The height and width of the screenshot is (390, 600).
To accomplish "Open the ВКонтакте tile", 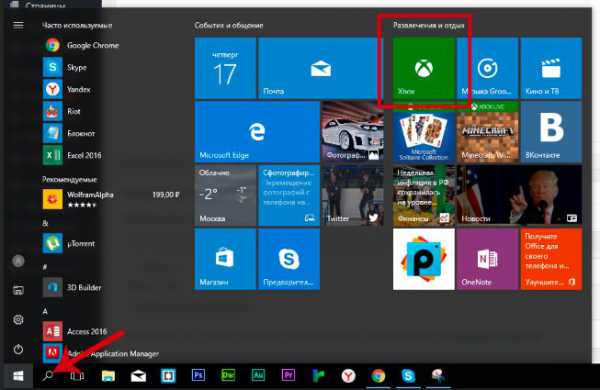I will (551, 132).
